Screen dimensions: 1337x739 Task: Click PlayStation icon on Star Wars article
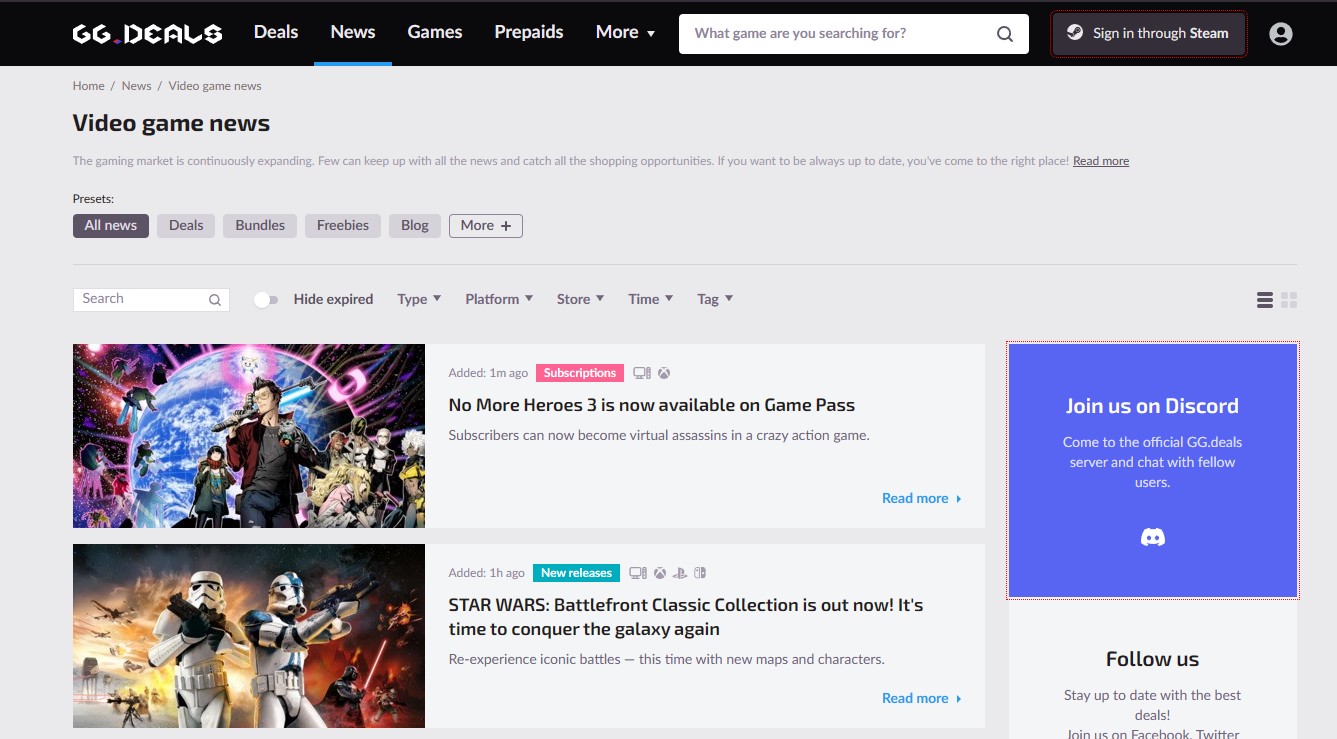coord(680,573)
